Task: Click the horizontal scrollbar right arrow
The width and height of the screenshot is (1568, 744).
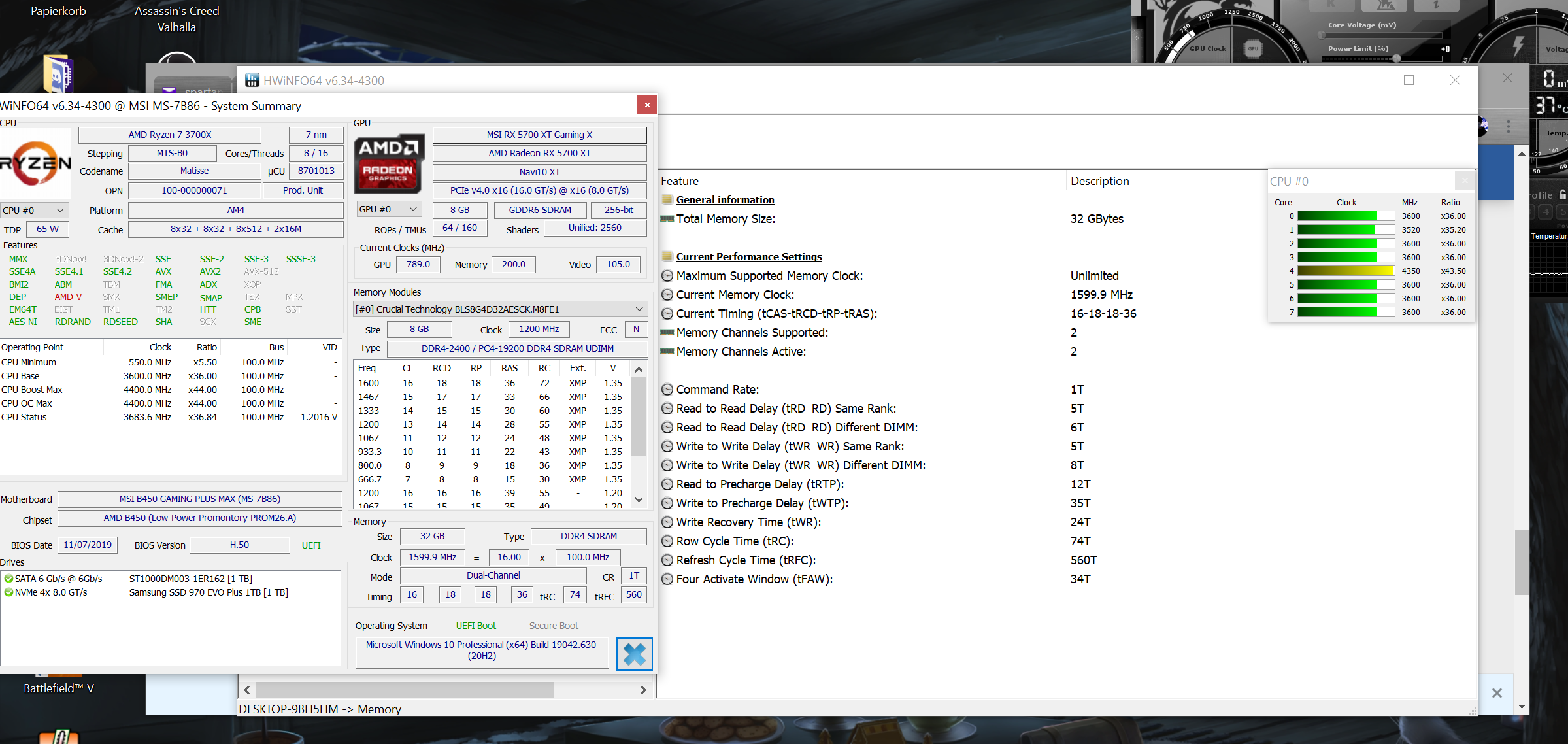Action: tap(643, 690)
